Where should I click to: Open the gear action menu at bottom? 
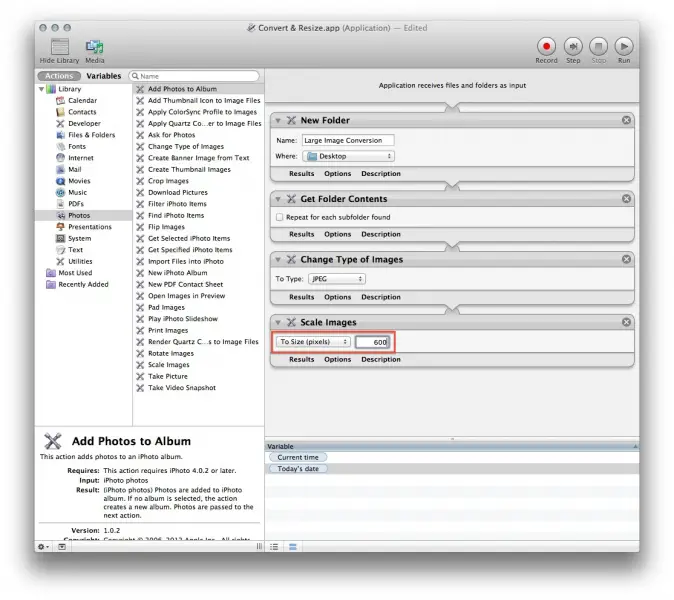point(43,547)
